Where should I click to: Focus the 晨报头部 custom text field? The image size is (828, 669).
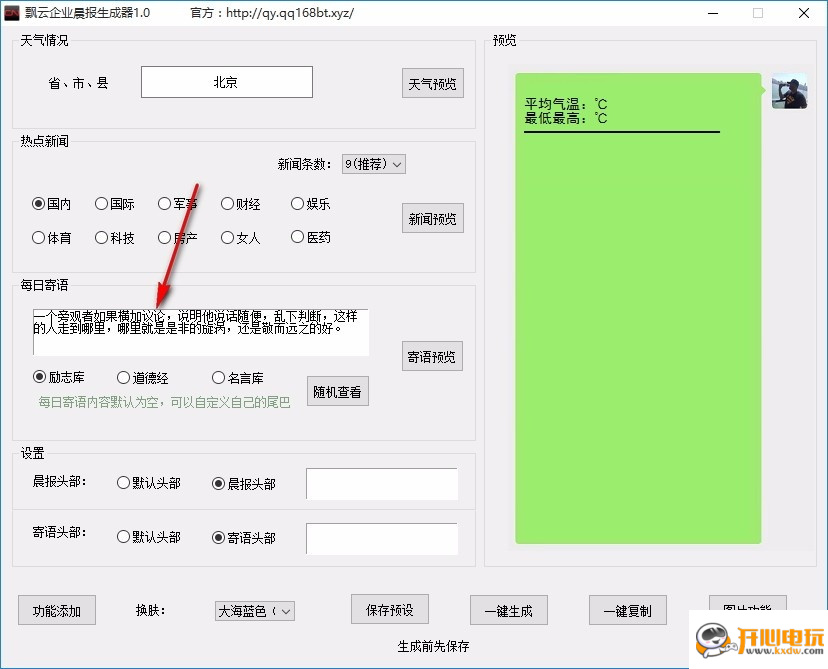pyautogui.click(x=382, y=484)
